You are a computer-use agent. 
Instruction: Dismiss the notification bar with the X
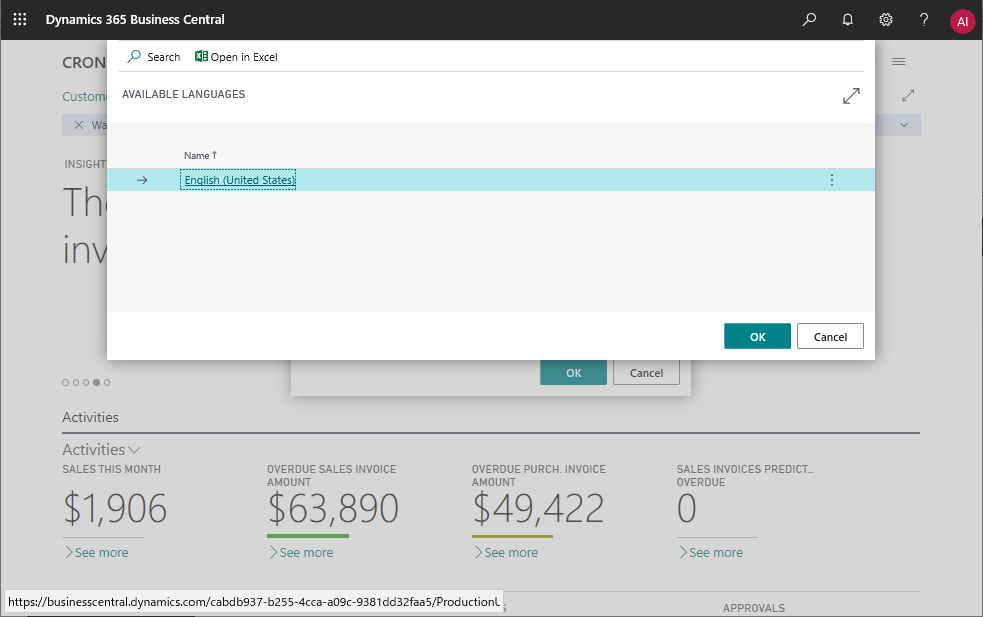pyautogui.click(x=78, y=125)
